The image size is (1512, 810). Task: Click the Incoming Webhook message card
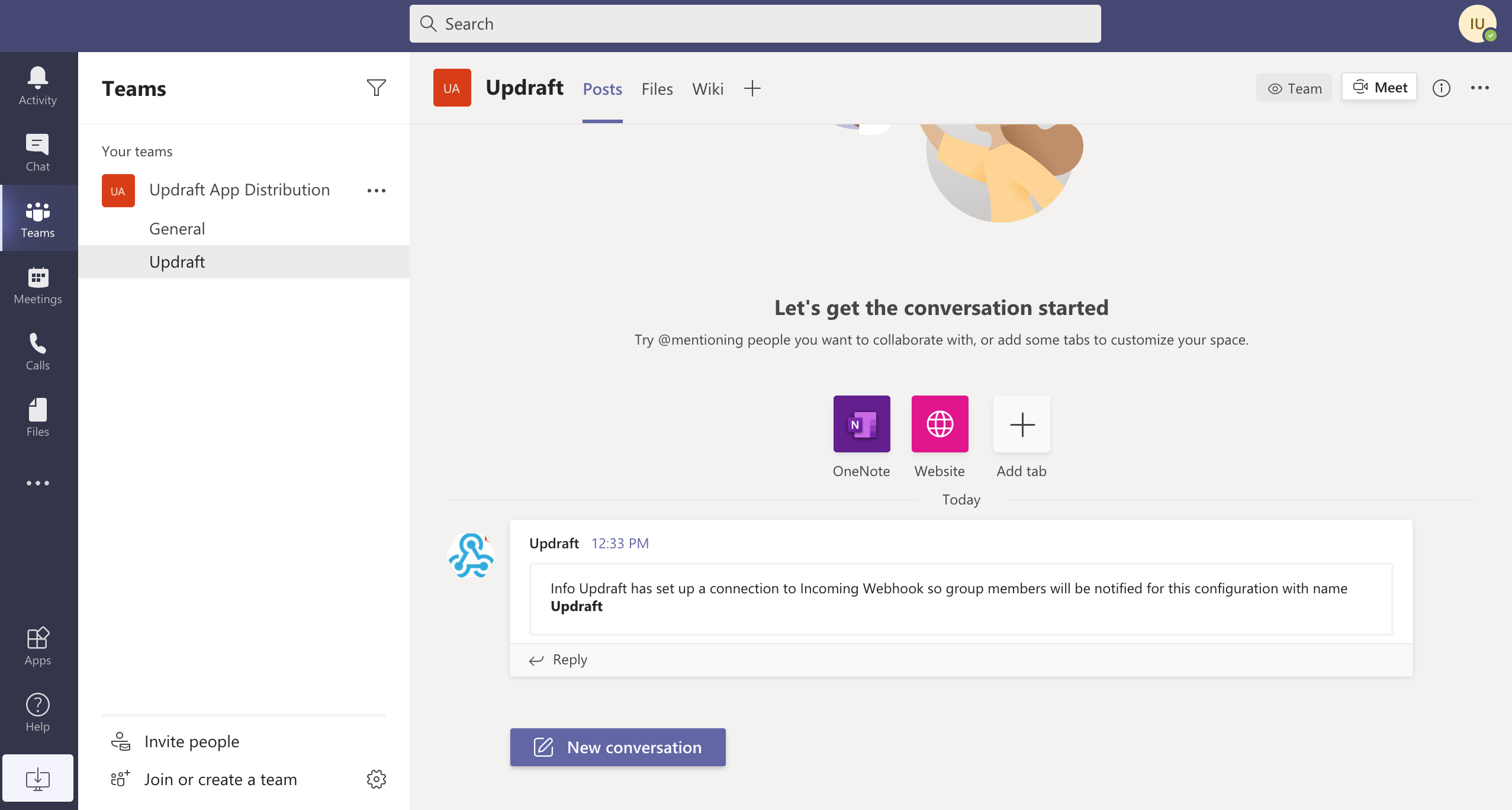(x=961, y=598)
